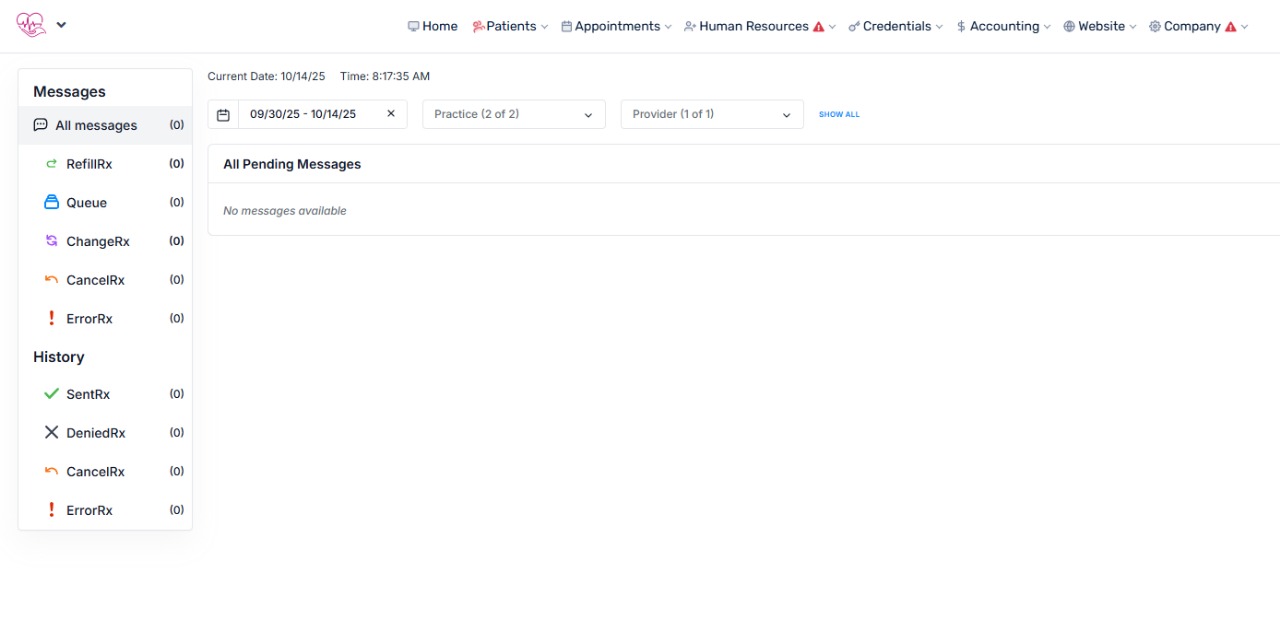Click the Queue blue tray icon
This screenshot has width=1280, height=619.
52,202
